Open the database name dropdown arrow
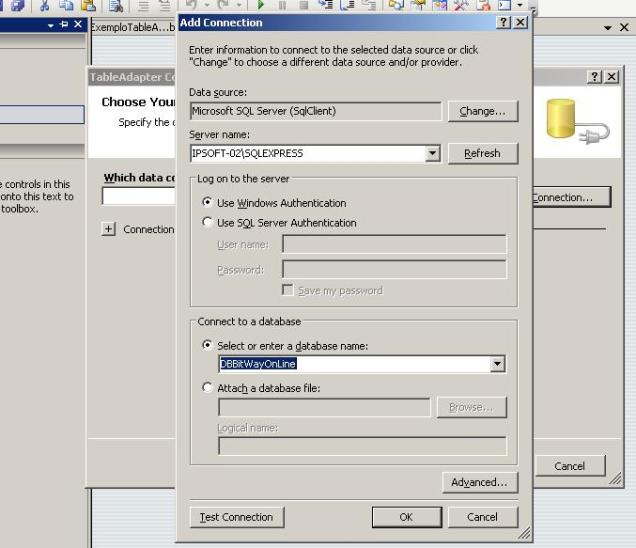Image resolution: width=636 pixels, height=548 pixels. pyautogui.click(x=497, y=364)
